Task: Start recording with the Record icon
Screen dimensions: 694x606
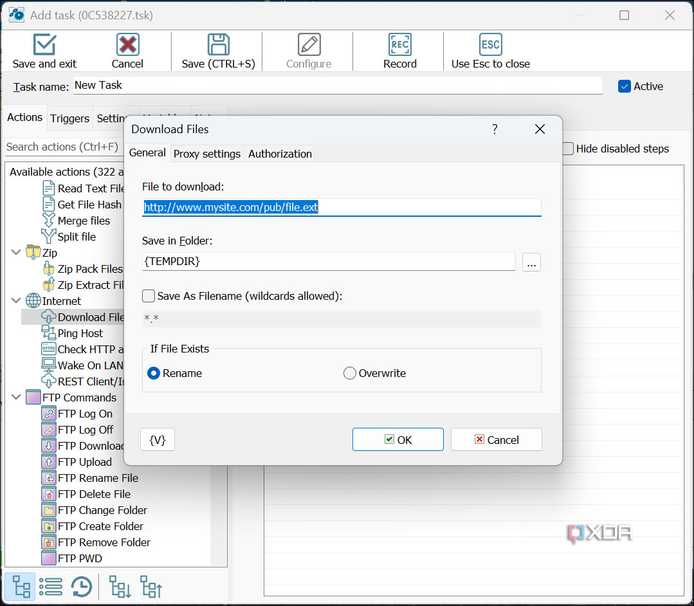Action: click(400, 44)
